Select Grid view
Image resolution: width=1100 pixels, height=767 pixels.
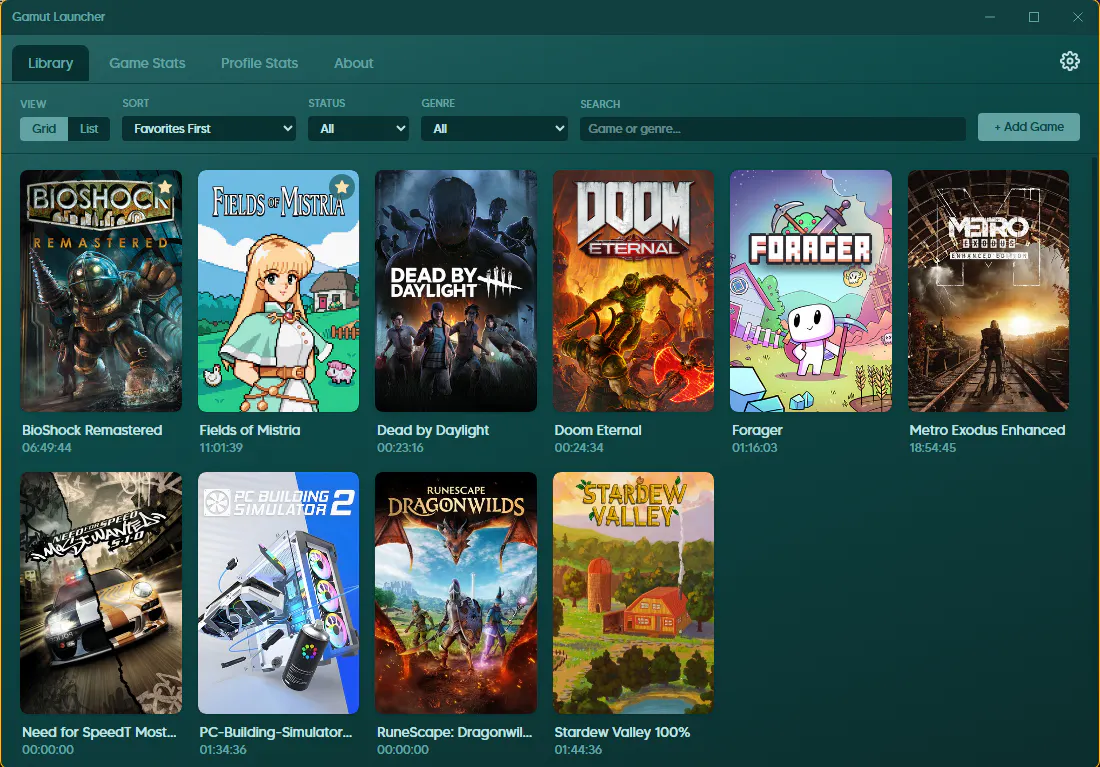tap(43, 128)
